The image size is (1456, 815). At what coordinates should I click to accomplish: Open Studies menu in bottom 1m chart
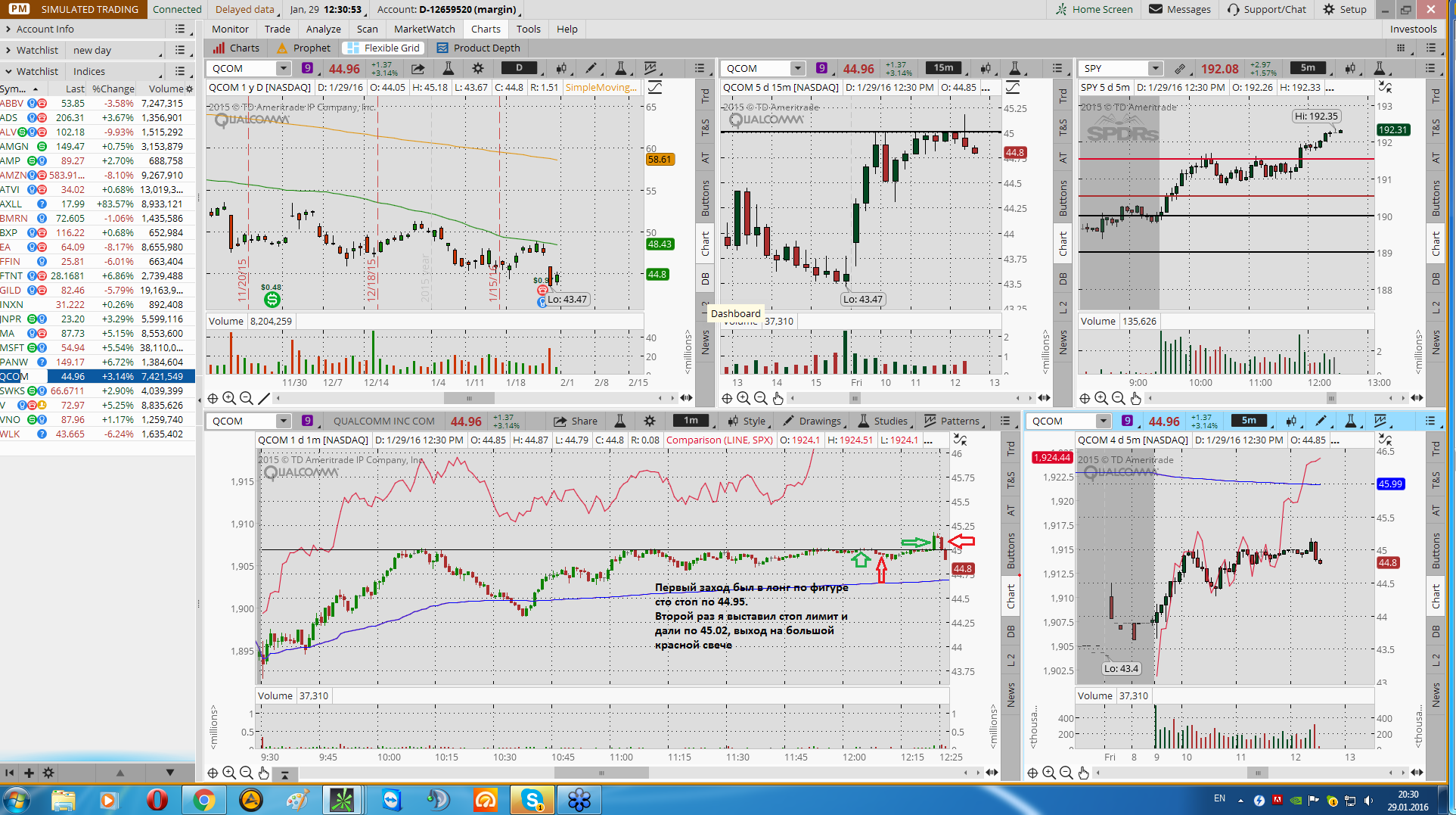coord(883,421)
